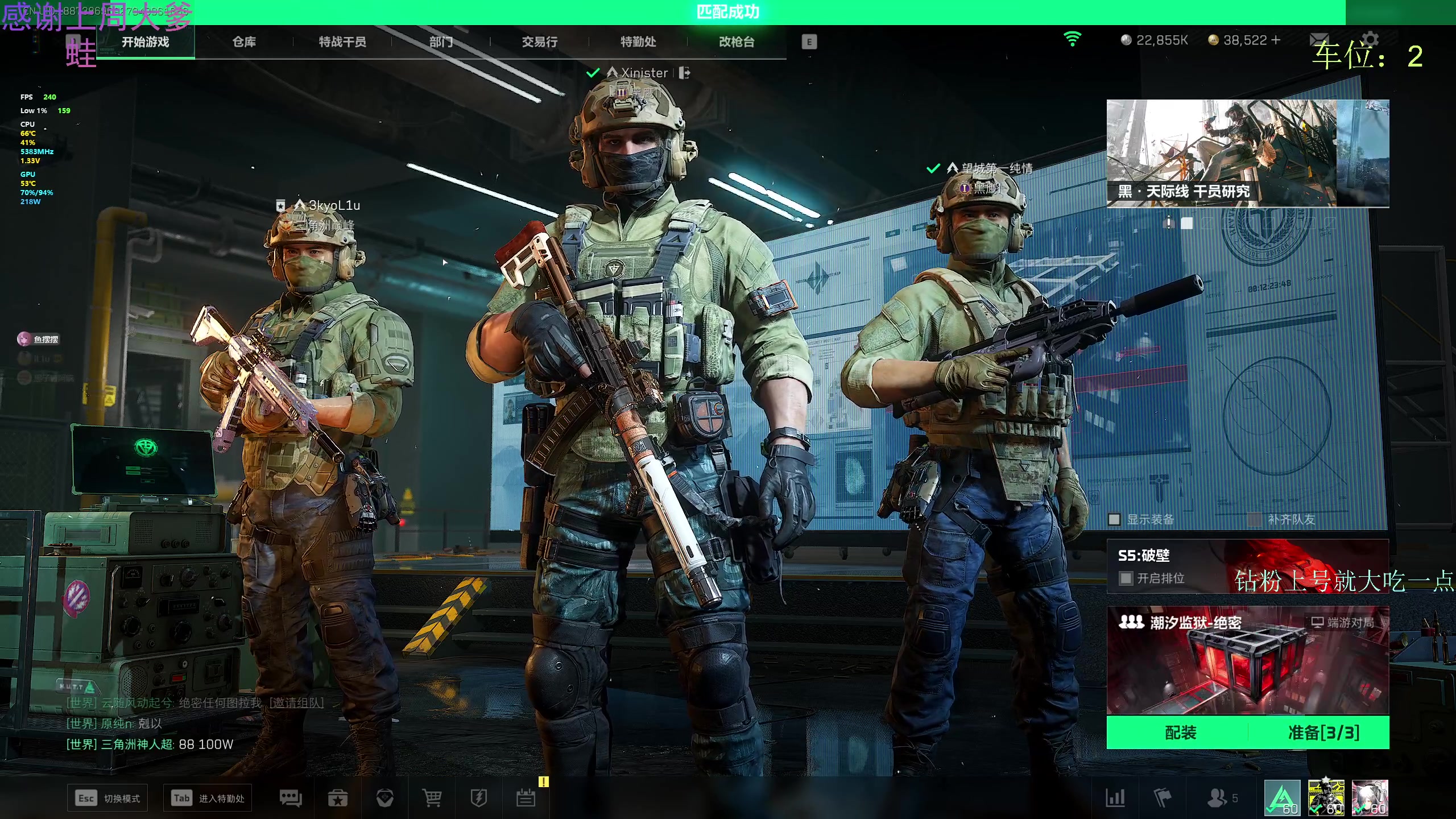Open the bar chart statistics icon

tap(1115, 798)
